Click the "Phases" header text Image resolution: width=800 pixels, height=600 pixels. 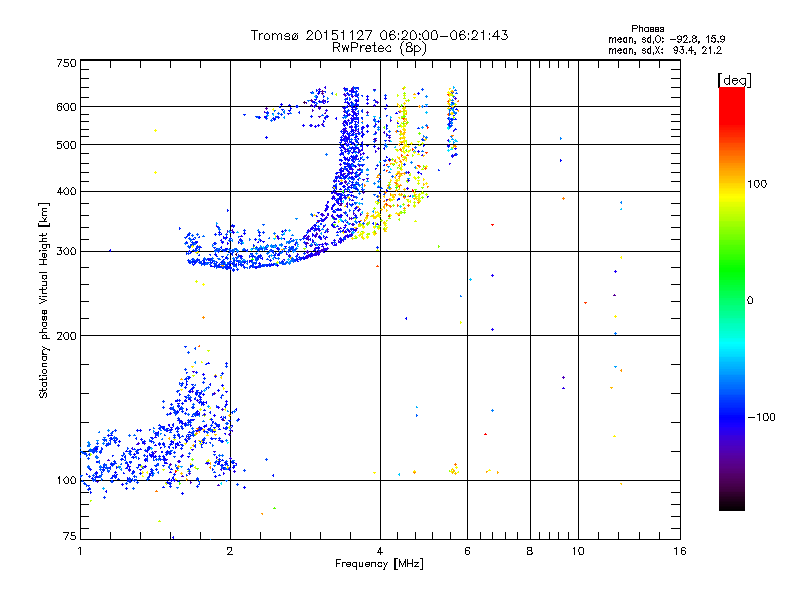(647, 29)
